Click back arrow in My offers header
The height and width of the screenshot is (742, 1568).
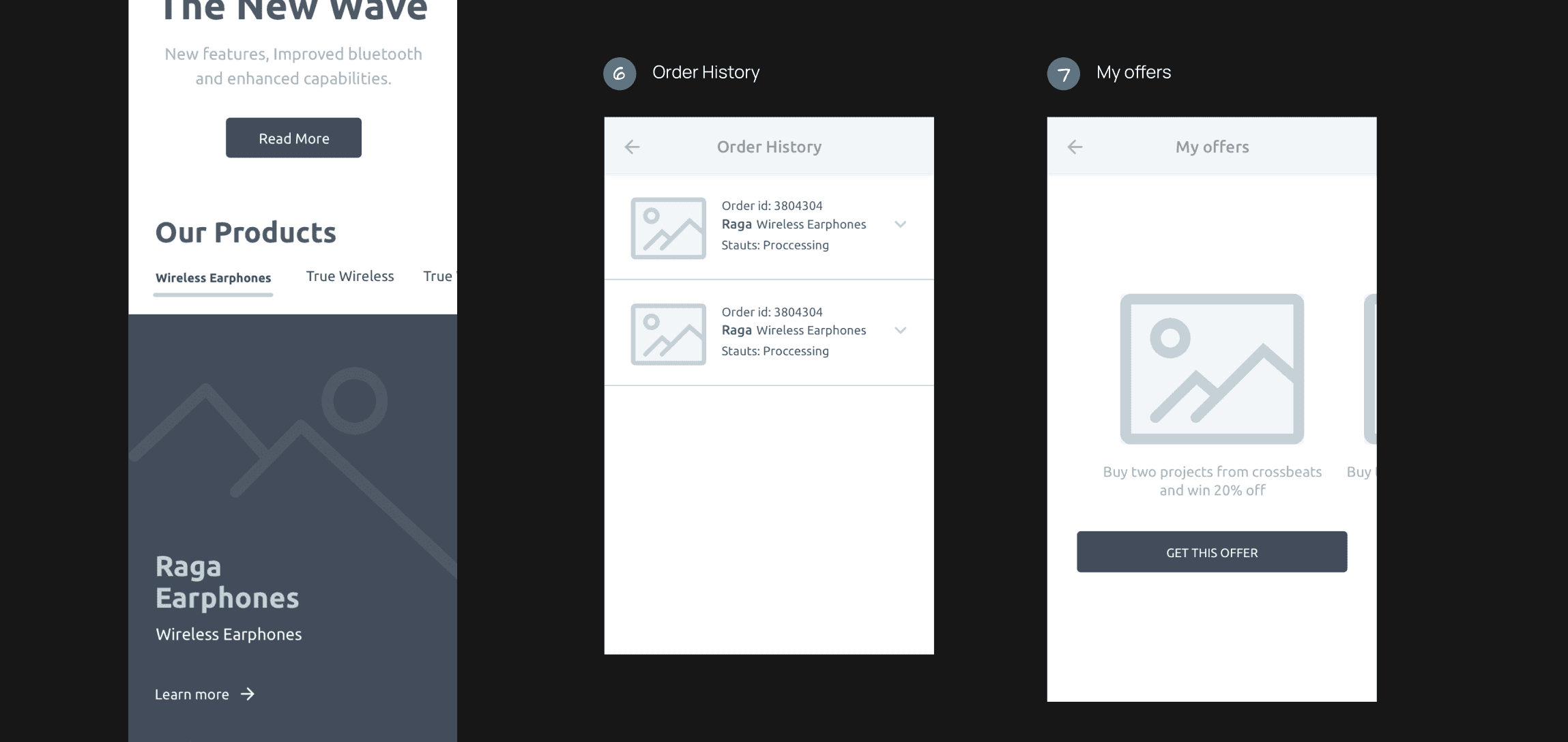[x=1075, y=147]
